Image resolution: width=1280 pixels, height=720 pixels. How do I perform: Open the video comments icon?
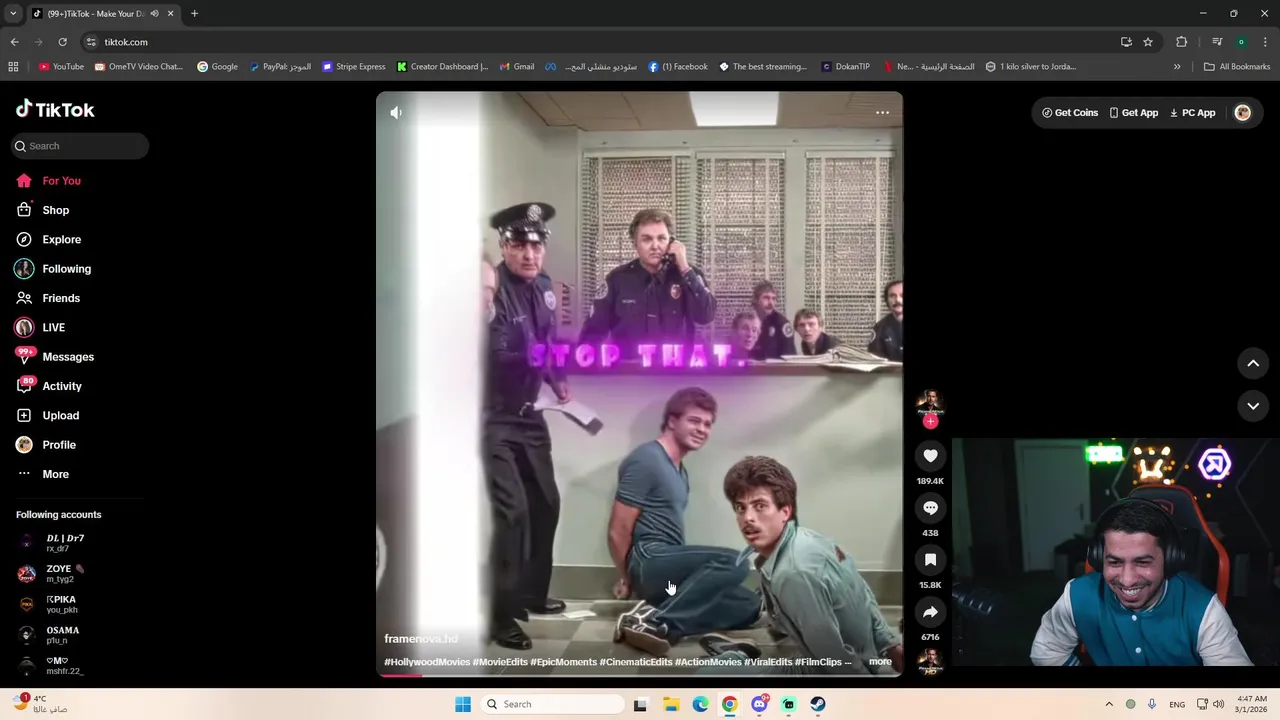tap(930, 508)
